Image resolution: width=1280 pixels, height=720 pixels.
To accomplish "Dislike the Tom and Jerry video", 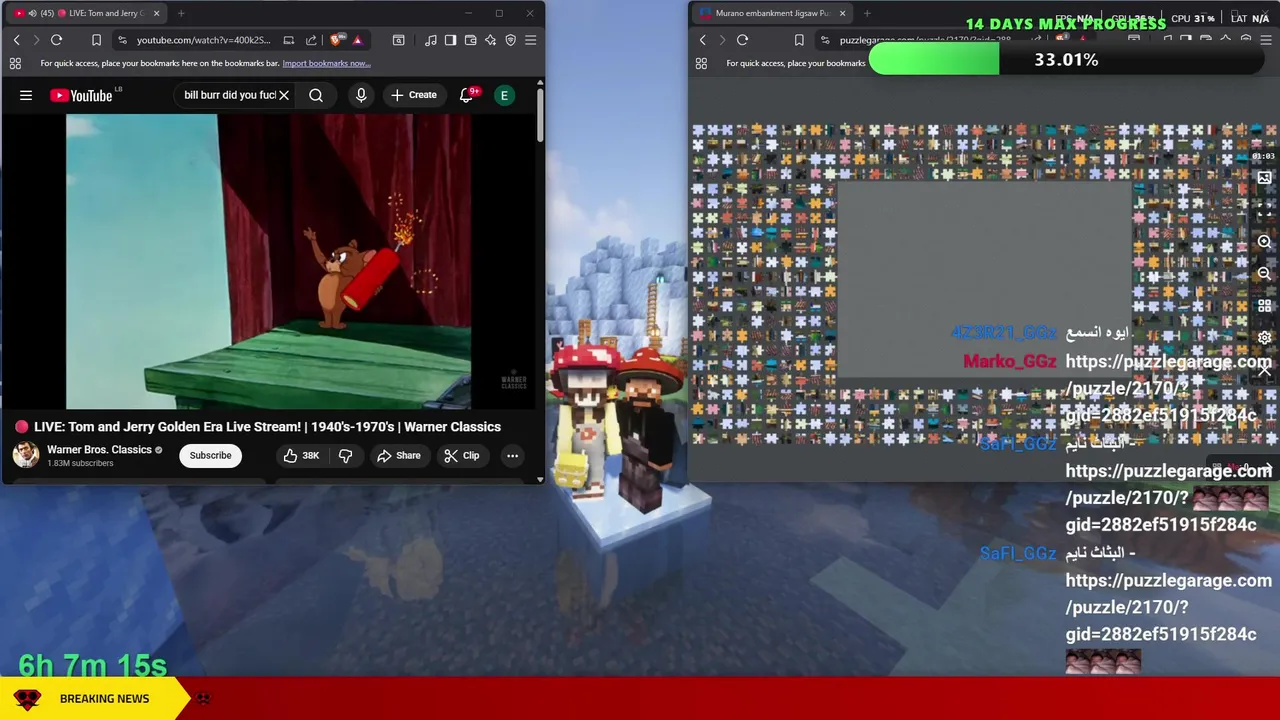I will [x=346, y=455].
